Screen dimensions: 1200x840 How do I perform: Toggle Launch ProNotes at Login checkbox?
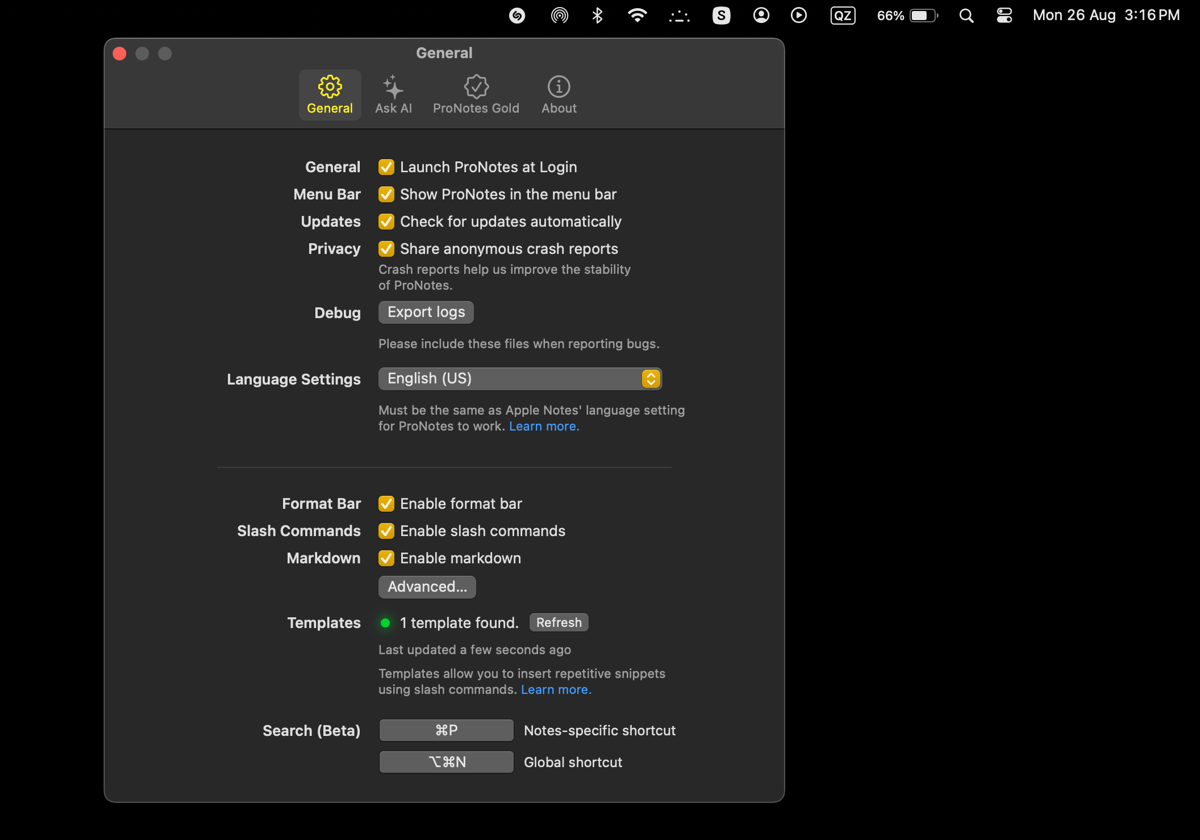coord(386,167)
